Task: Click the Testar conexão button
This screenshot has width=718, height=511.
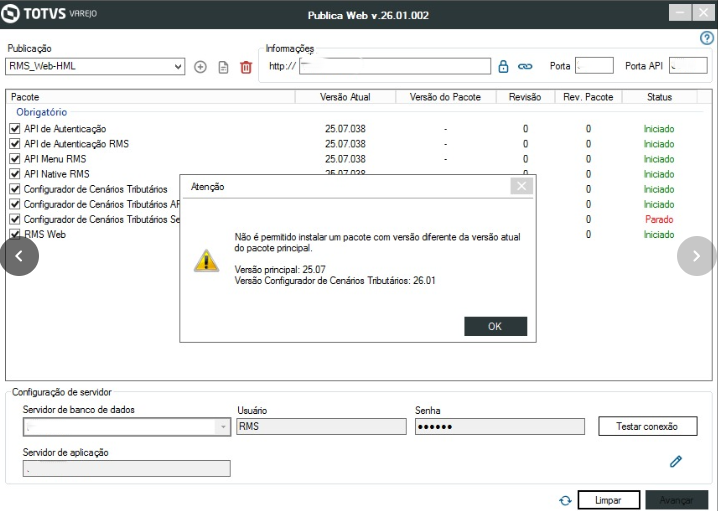Action: (647, 426)
